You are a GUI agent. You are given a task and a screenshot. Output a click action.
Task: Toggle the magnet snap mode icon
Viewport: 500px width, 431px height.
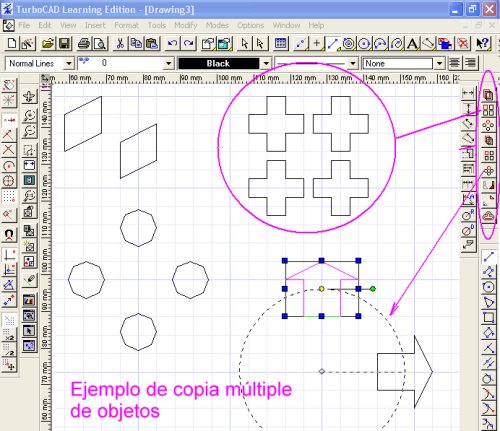click(9, 235)
